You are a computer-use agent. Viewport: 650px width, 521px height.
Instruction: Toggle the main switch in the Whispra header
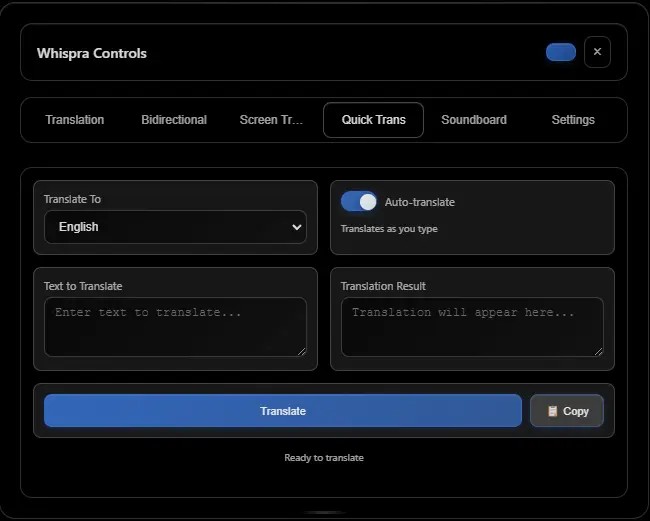561,52
